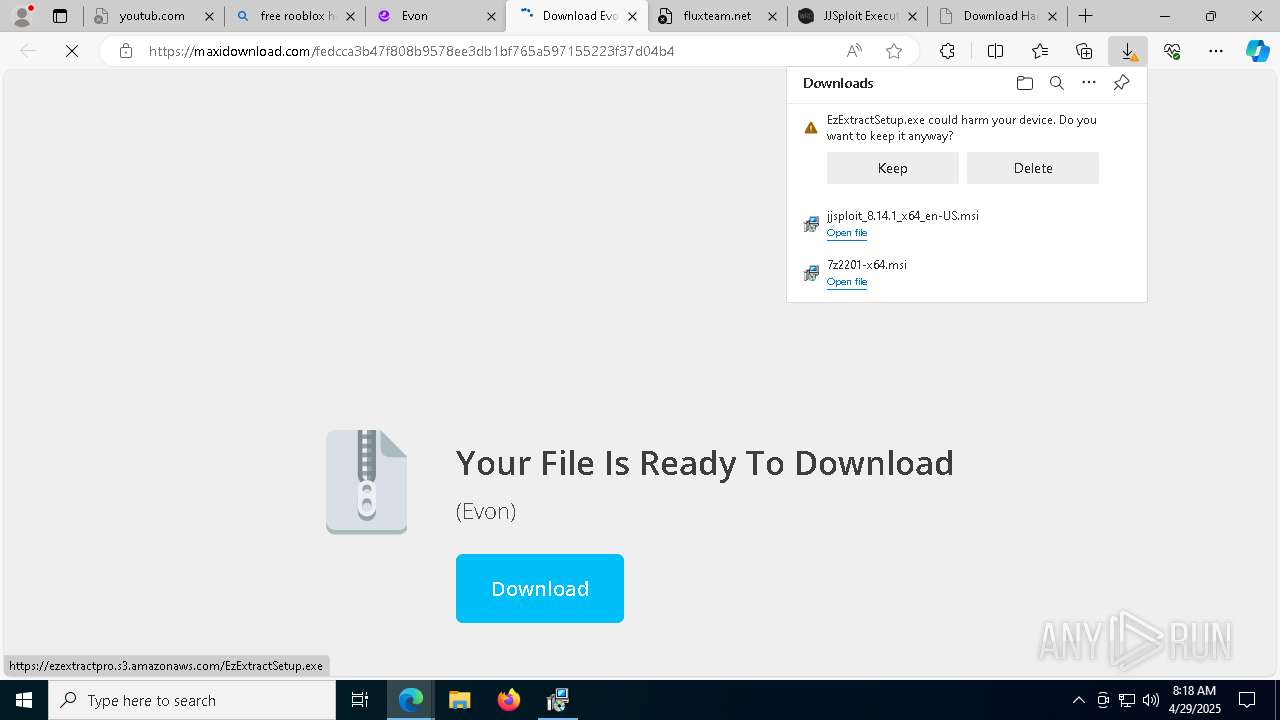The width and height of the screenshot is (1280, 720).
Task: Switch to the youtub.com tab
Action: click(152, 16)
